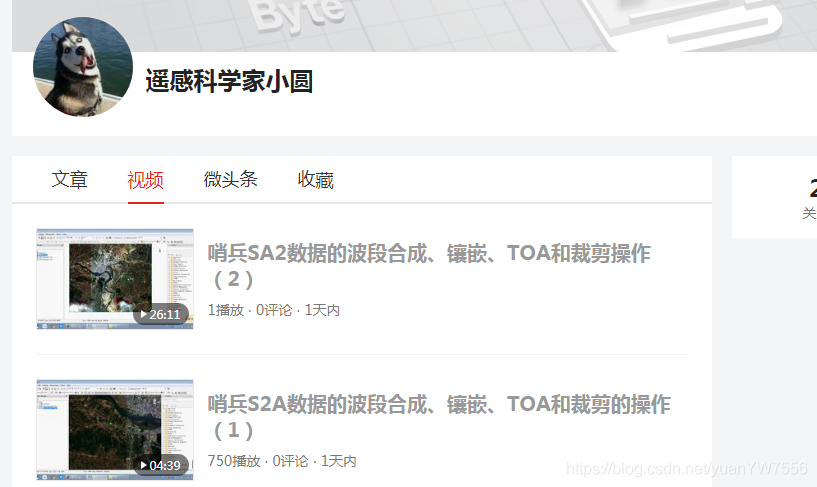
Task: Click the 1天内 timestamp on second video
Action: click(x=339, y=461)
